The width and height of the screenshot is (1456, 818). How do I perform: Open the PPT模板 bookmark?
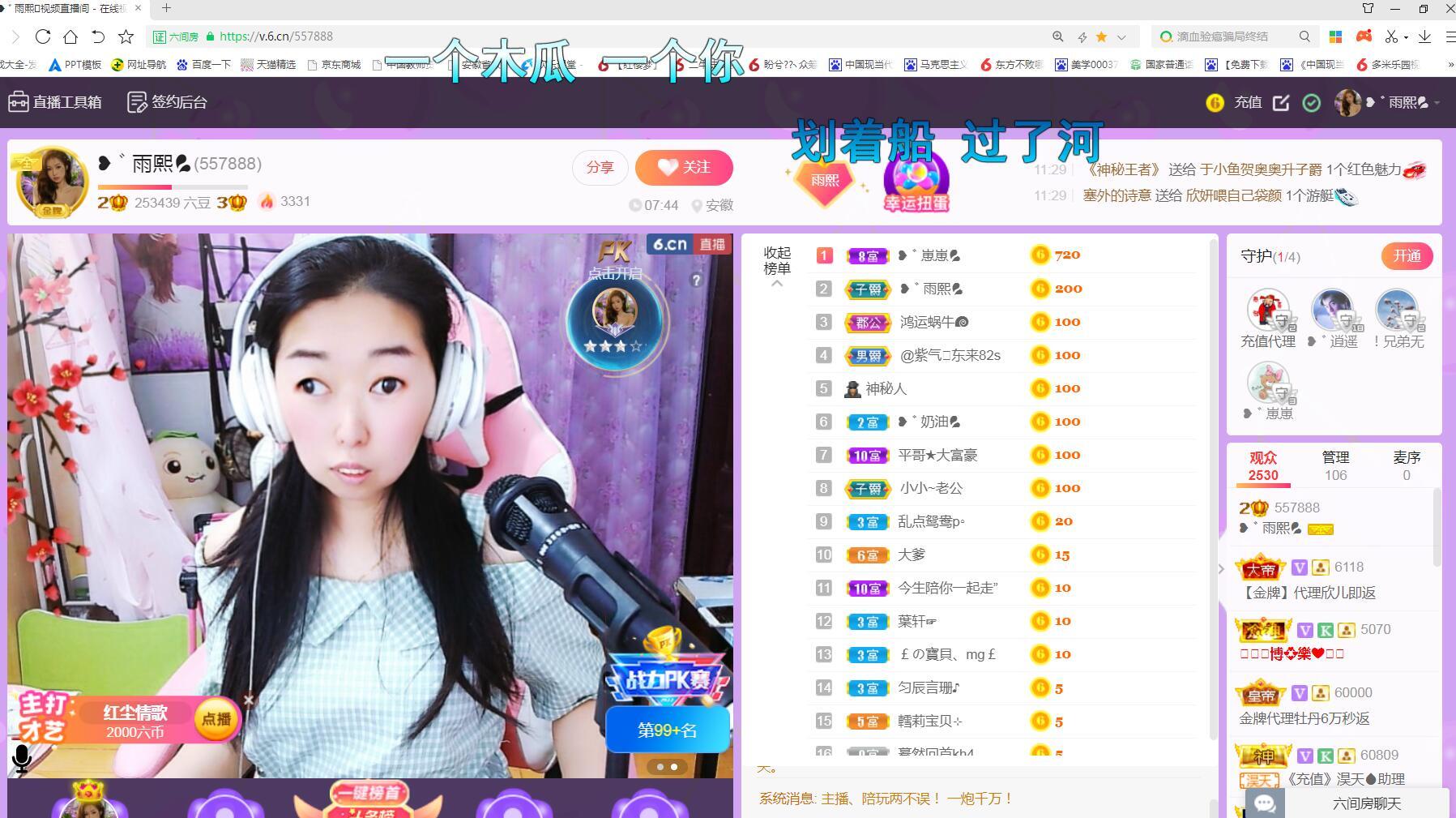75,64
